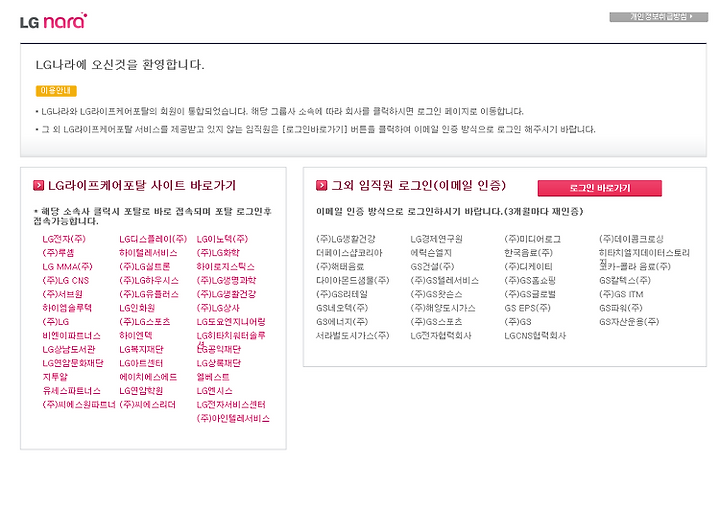Open the (주)LG유플러스 link
The width and height of the screenshot is (720, 508).
tap(149, 294)
